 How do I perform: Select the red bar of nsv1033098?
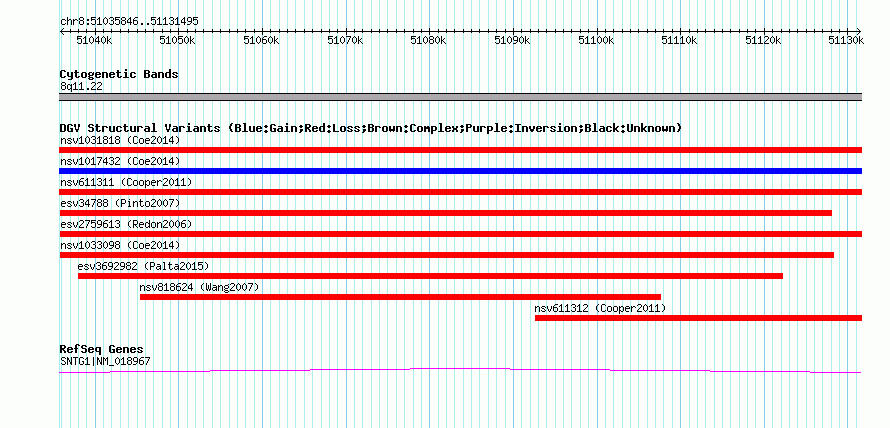(x=447, y=255)
